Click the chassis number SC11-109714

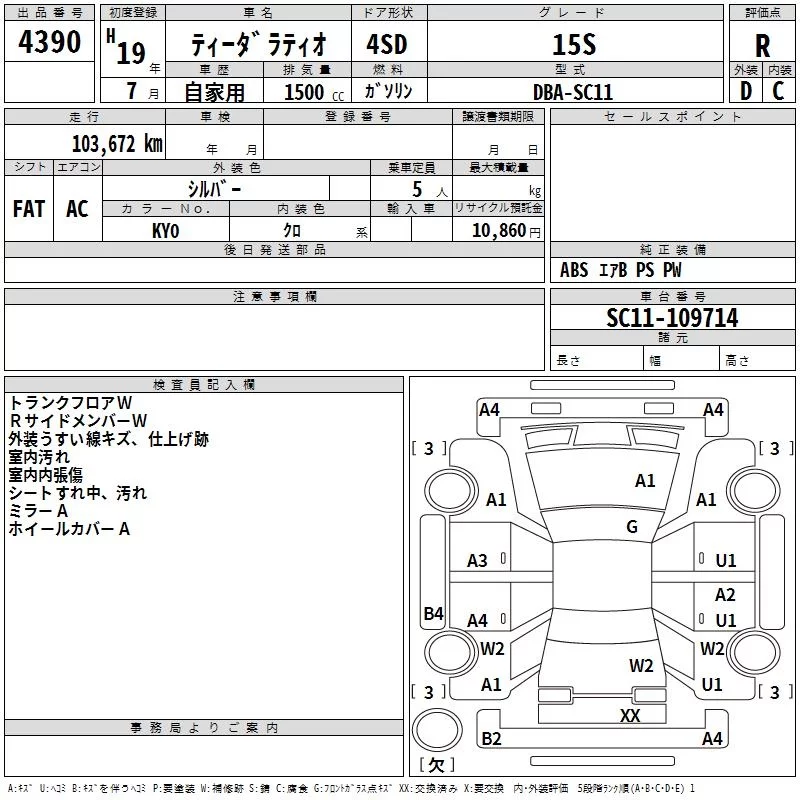[672, 318]
